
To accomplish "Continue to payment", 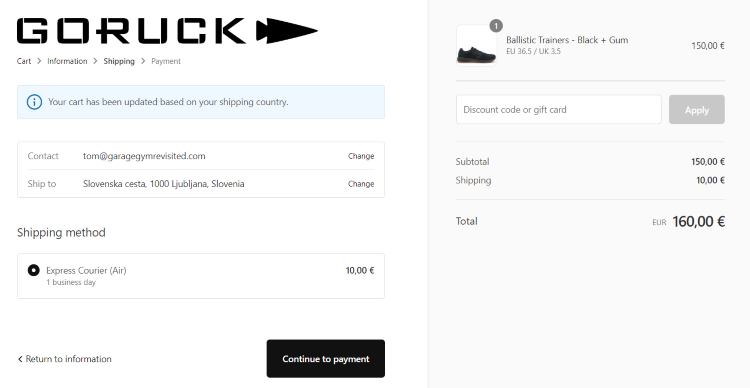I will 326,359.
